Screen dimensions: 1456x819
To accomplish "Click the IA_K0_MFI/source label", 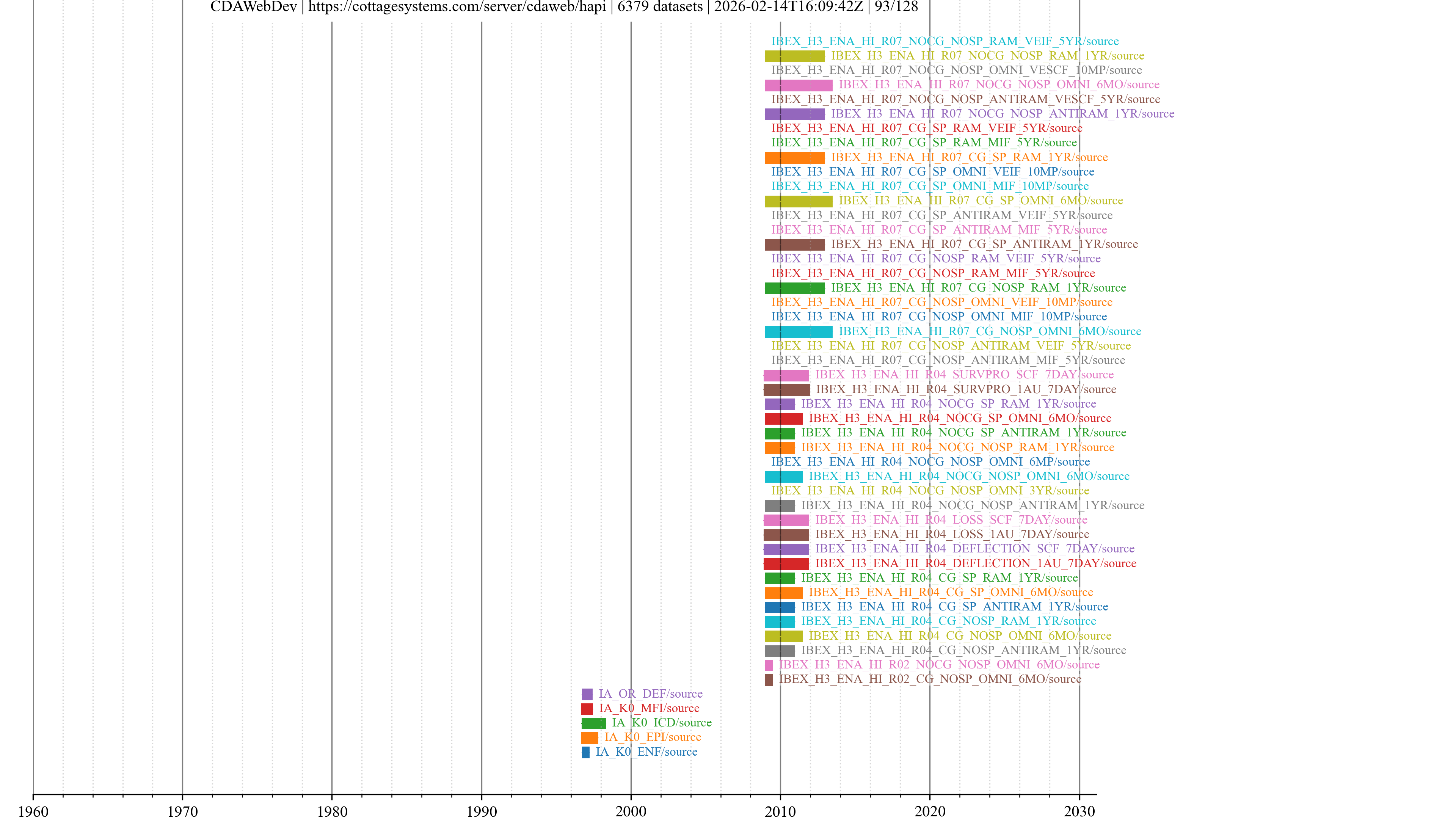I will coord(649,708).
